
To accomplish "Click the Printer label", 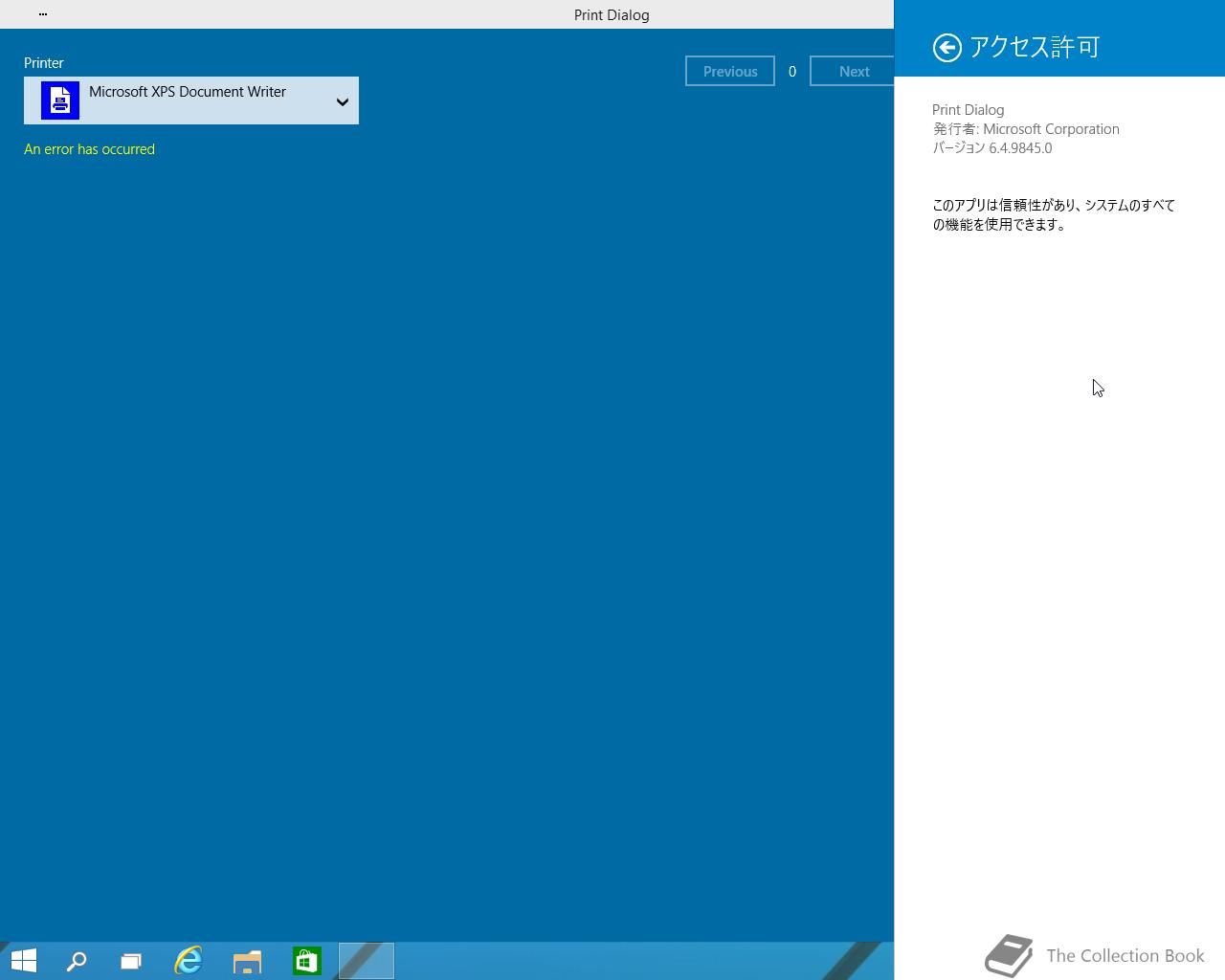I will (44, 63).
